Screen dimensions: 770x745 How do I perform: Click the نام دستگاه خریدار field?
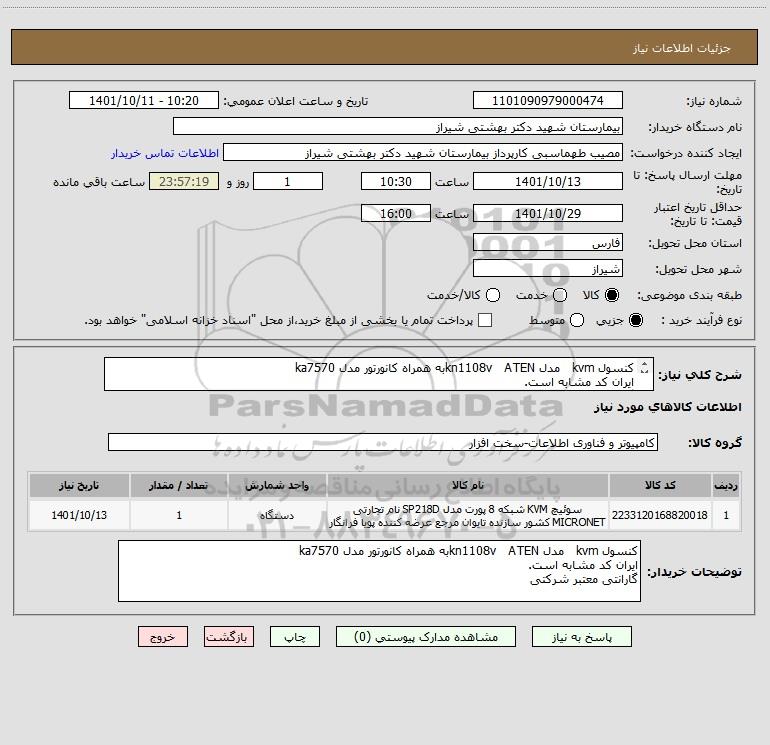398,127
